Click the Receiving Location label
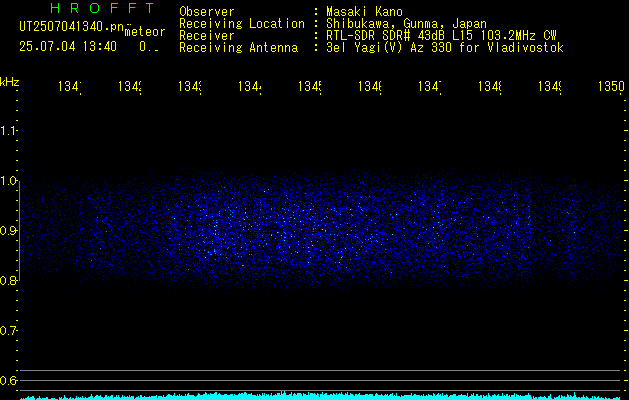The image size is (629, 400). [242, 24]
